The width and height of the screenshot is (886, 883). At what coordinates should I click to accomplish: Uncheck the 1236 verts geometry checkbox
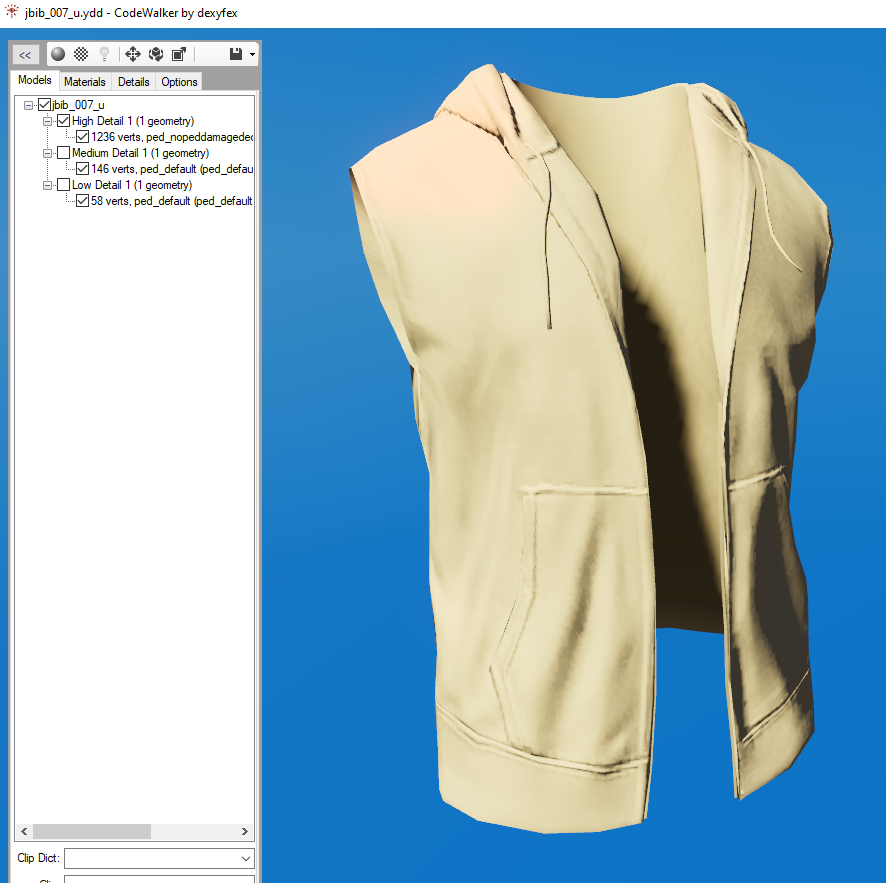click(x=83, y=137)
